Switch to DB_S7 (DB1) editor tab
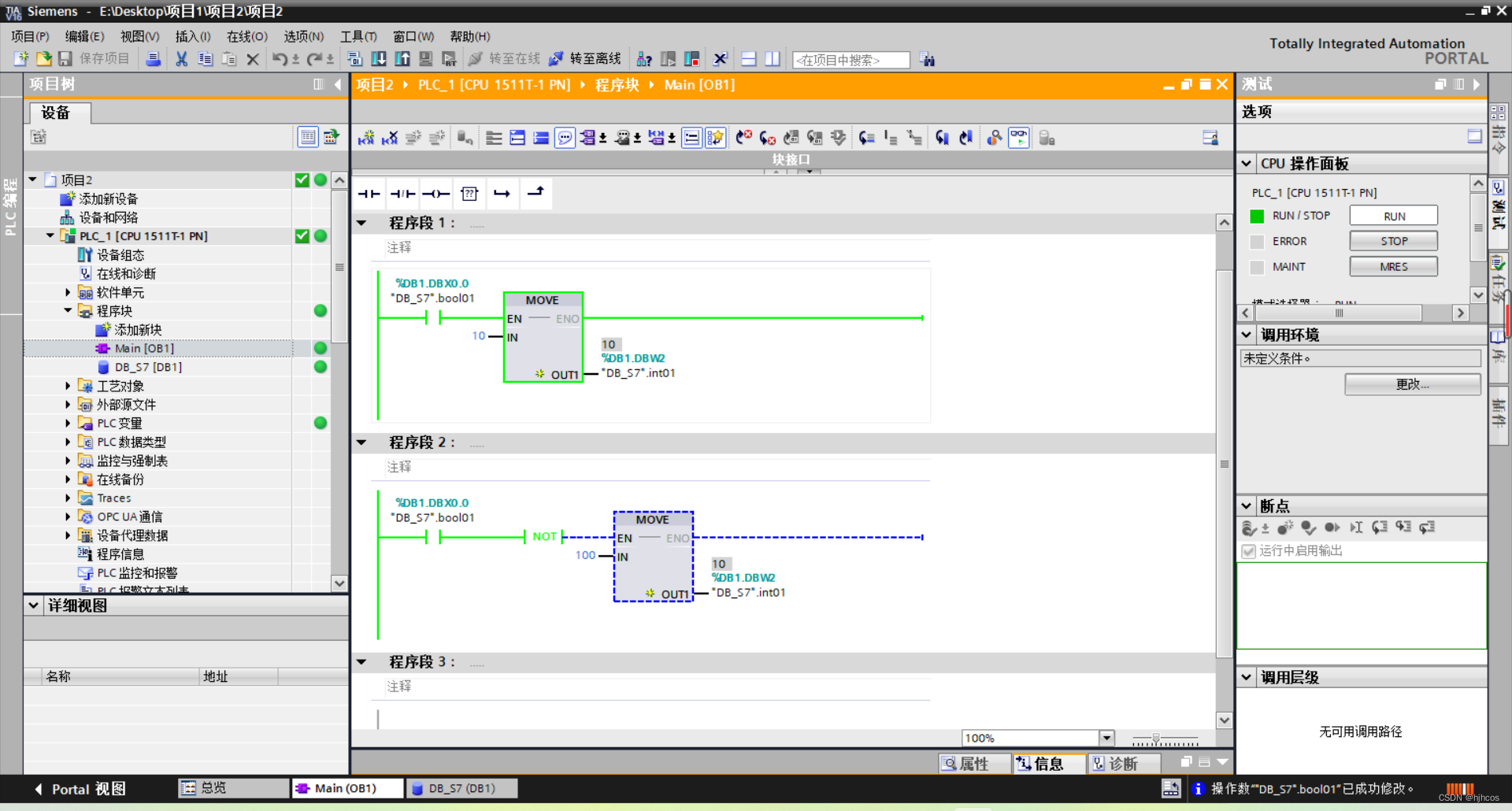 coord(461,788)
